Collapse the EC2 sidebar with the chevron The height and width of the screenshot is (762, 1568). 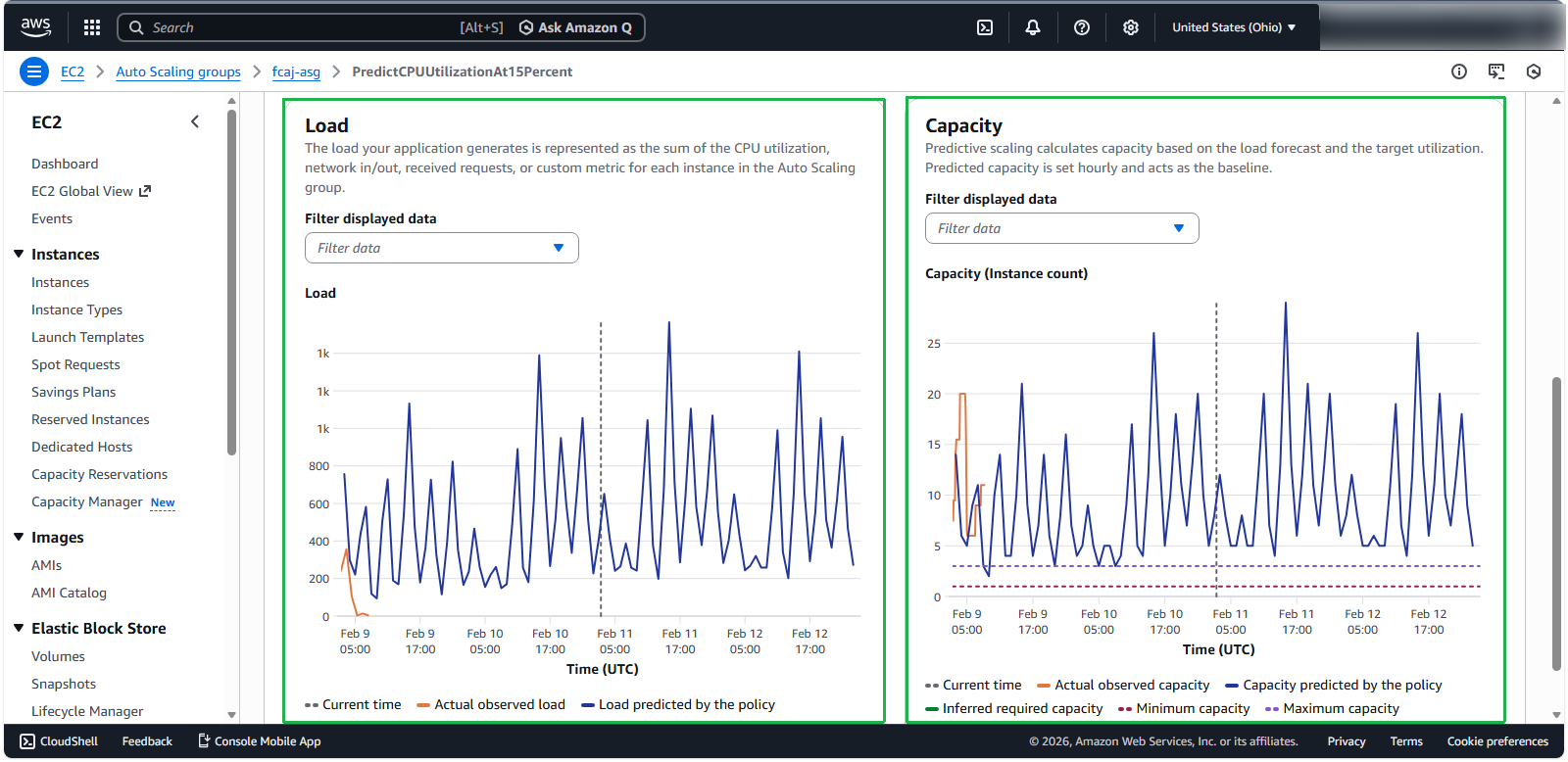click(195, 121)
